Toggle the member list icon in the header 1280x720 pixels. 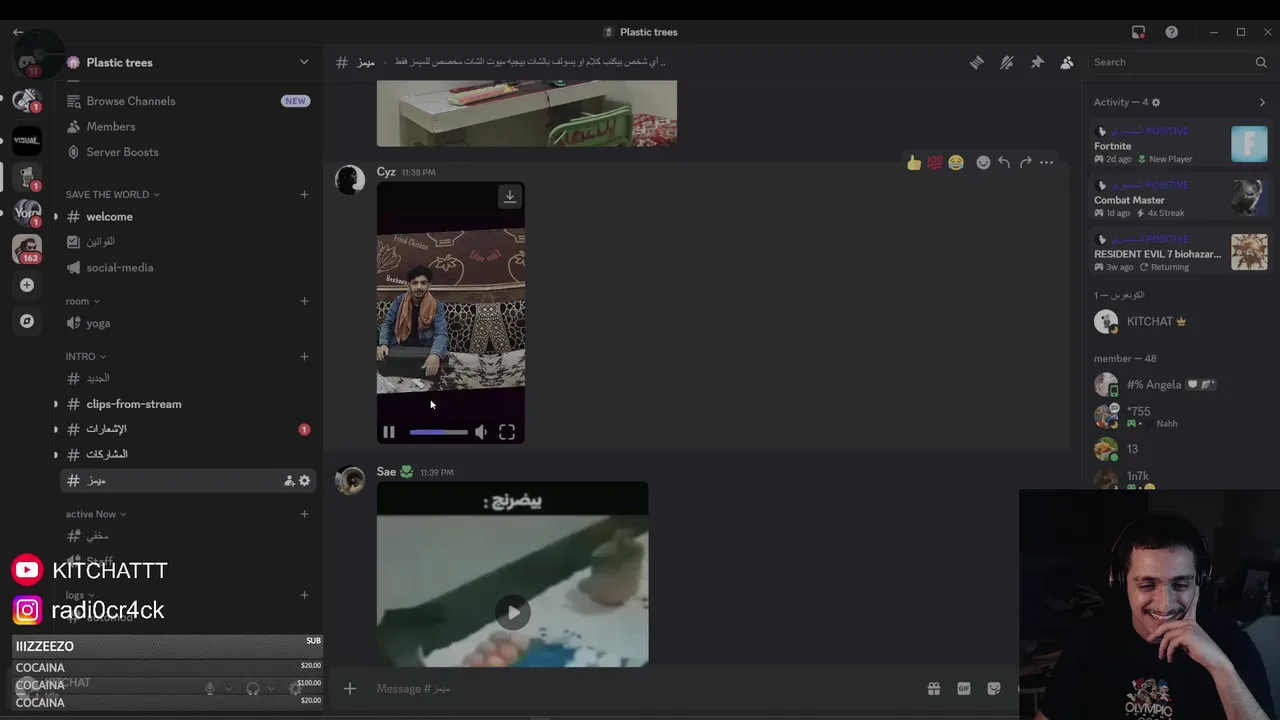click(1067, 62)
